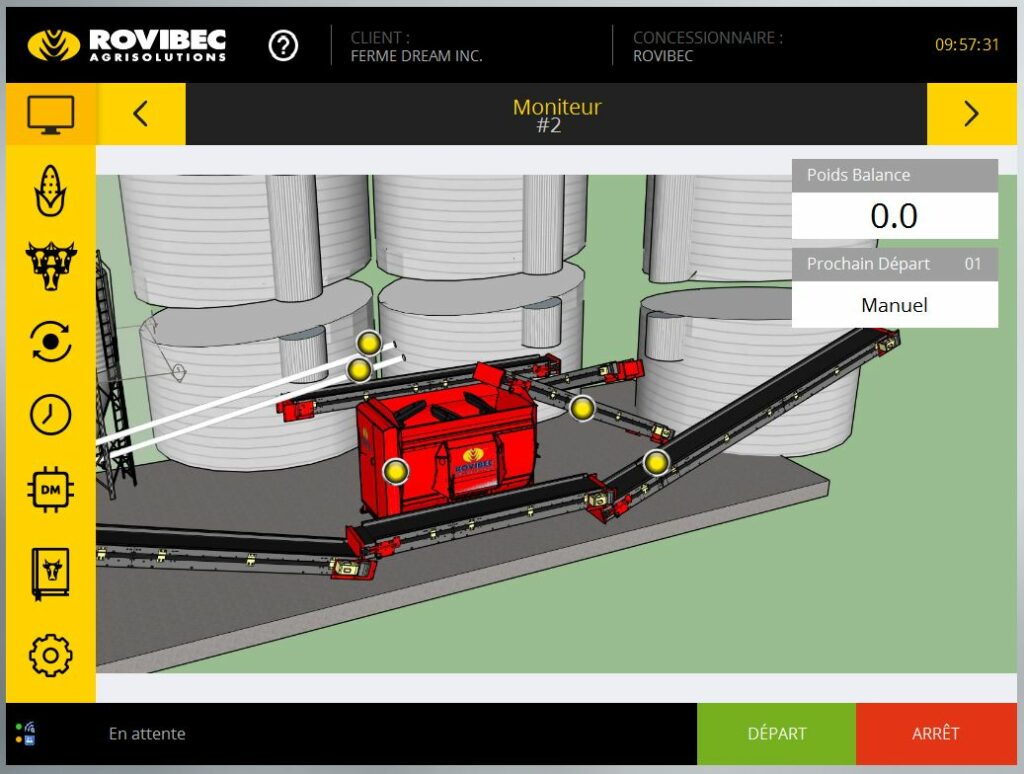Select the yellow marker on the conveyor behind the mixer
This screenshot has width=1024, height=774.
581,409
